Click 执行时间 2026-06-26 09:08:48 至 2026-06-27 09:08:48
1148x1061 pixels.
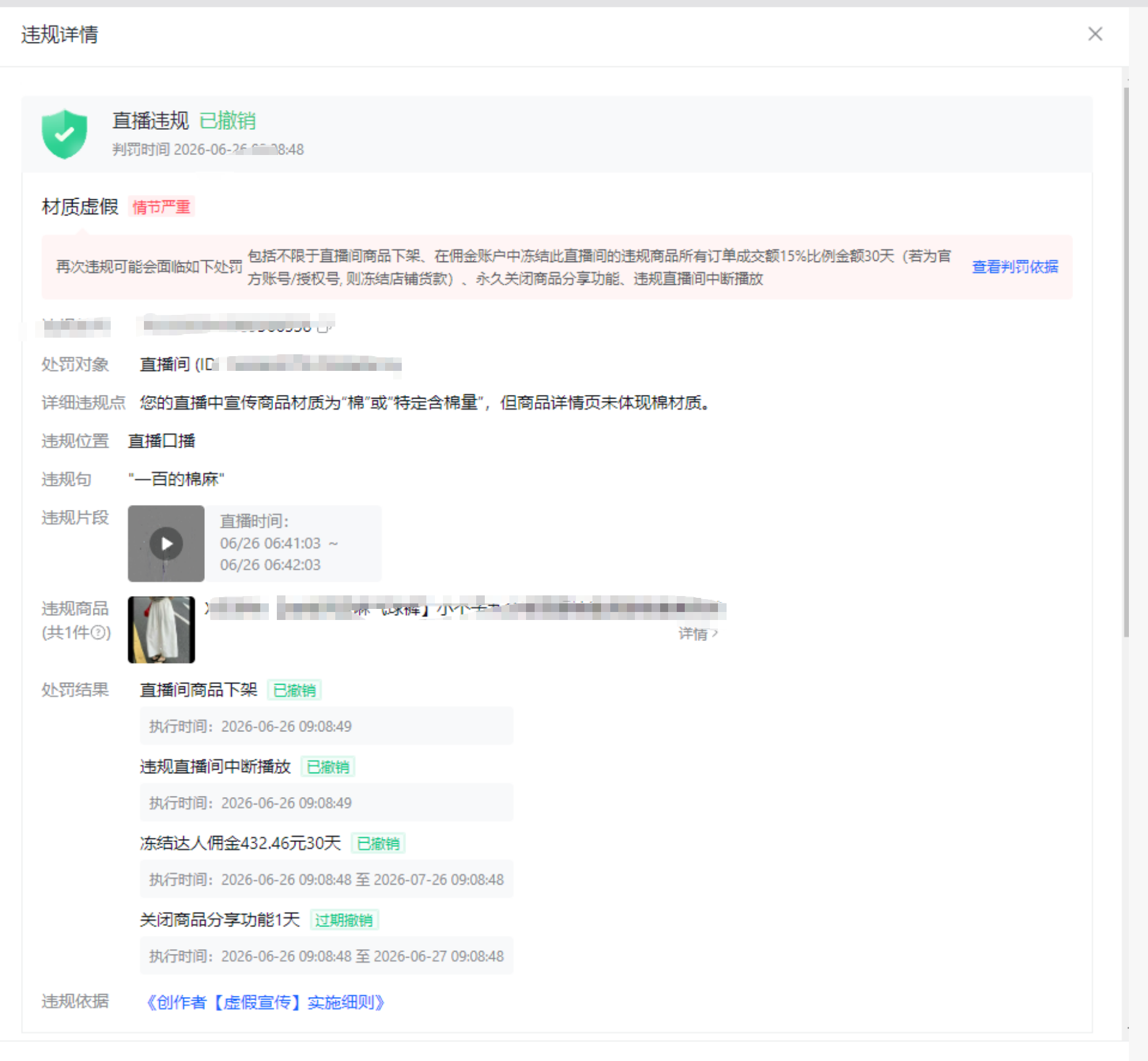327,956
